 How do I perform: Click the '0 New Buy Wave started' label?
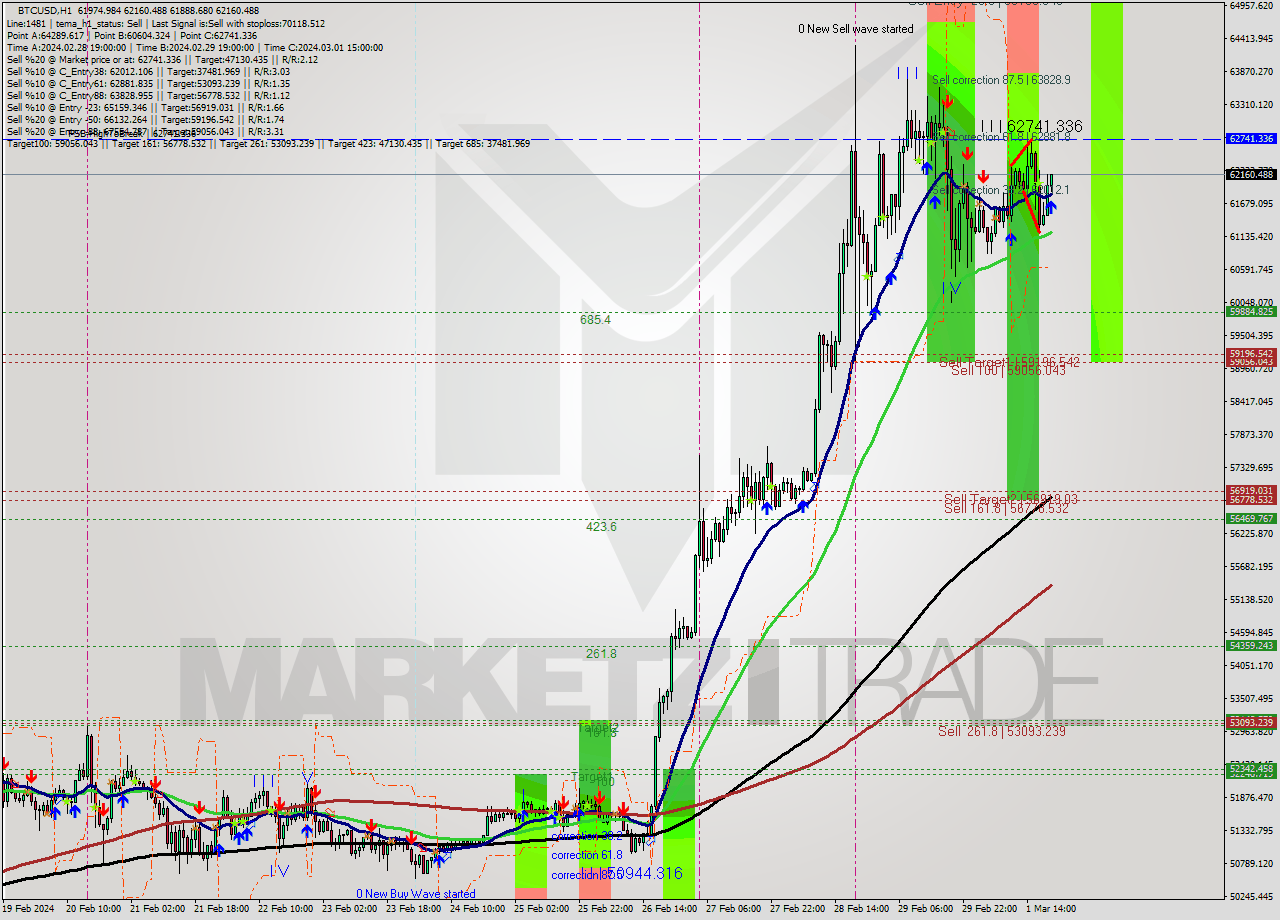point(416,894)
